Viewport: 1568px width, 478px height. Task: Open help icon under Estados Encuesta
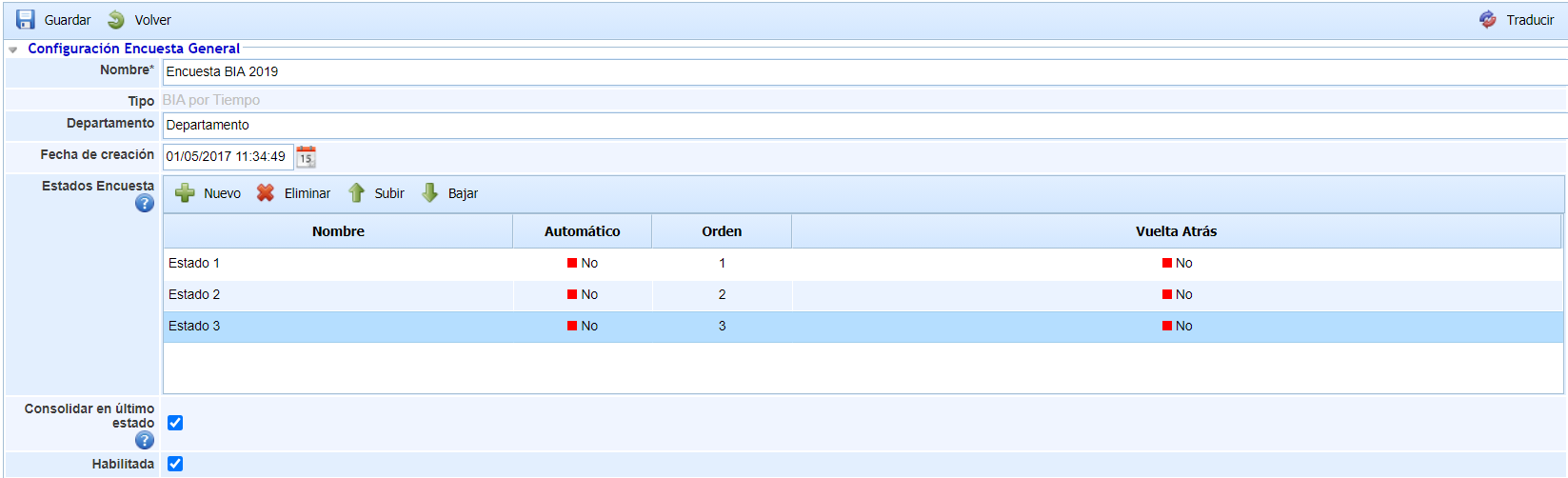coord(145,203)
